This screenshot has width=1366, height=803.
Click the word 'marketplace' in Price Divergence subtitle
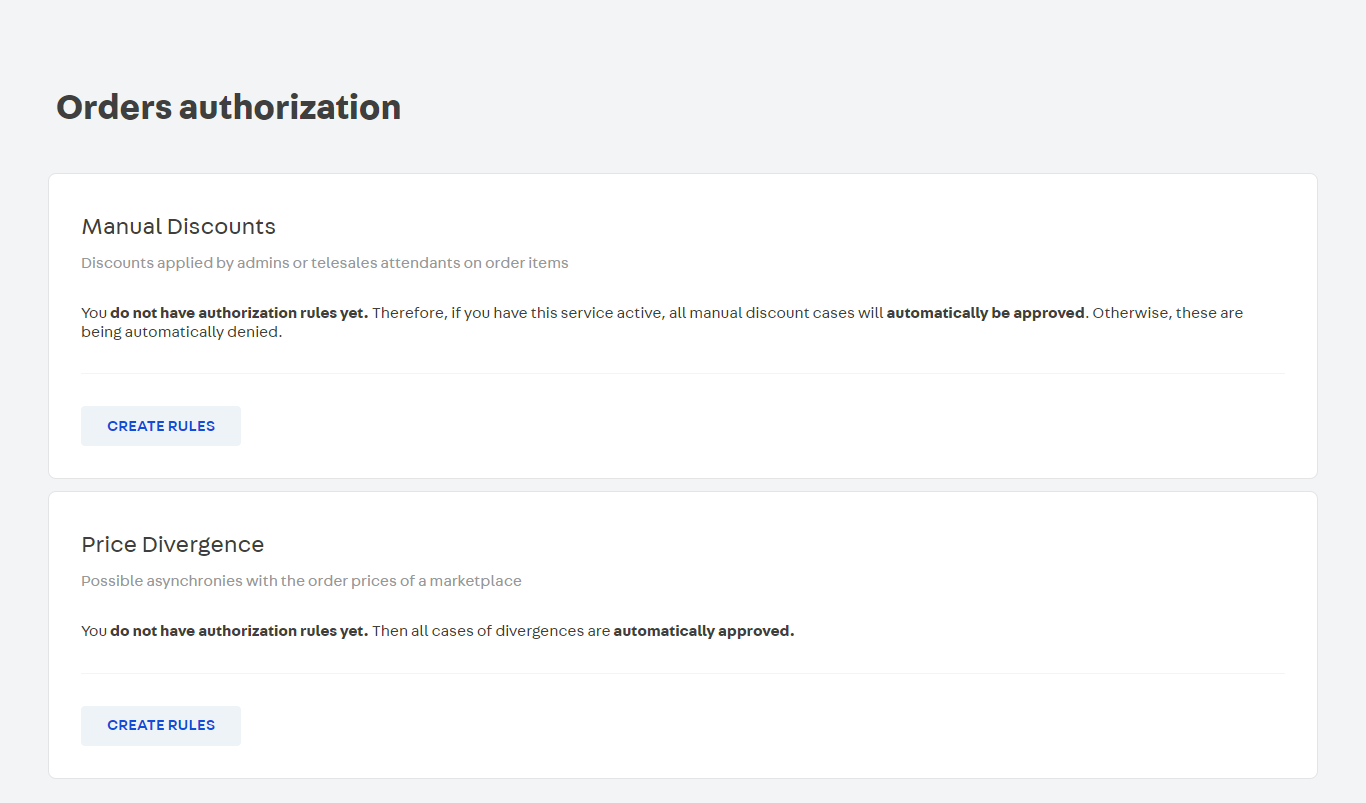tap(476, 581)
